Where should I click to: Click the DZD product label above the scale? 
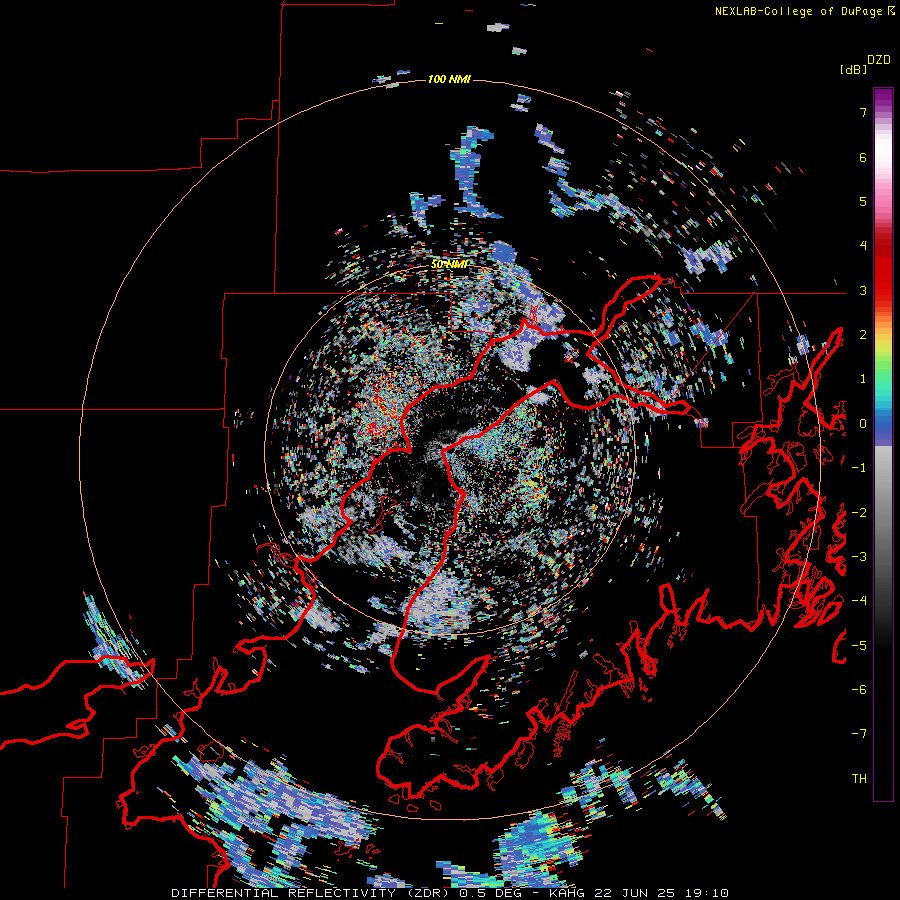click(x=879, y=60)
